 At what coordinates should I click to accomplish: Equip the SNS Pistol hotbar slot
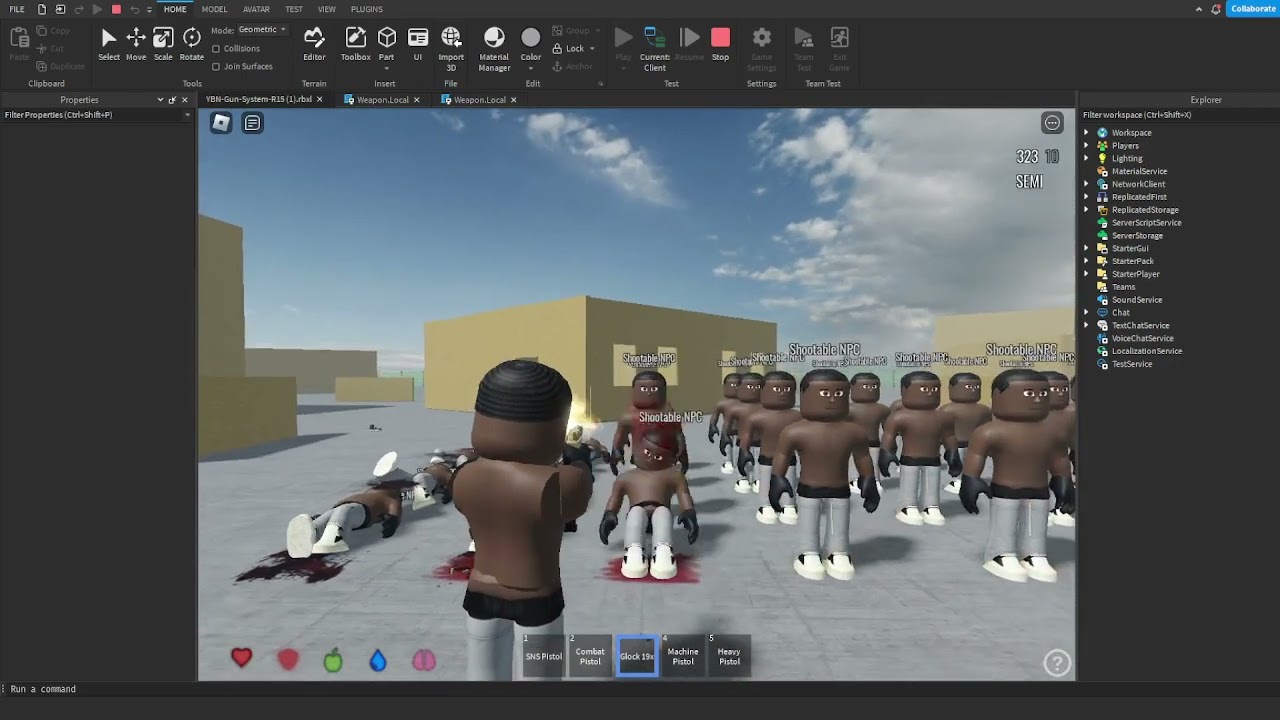[x=544, y=656]
